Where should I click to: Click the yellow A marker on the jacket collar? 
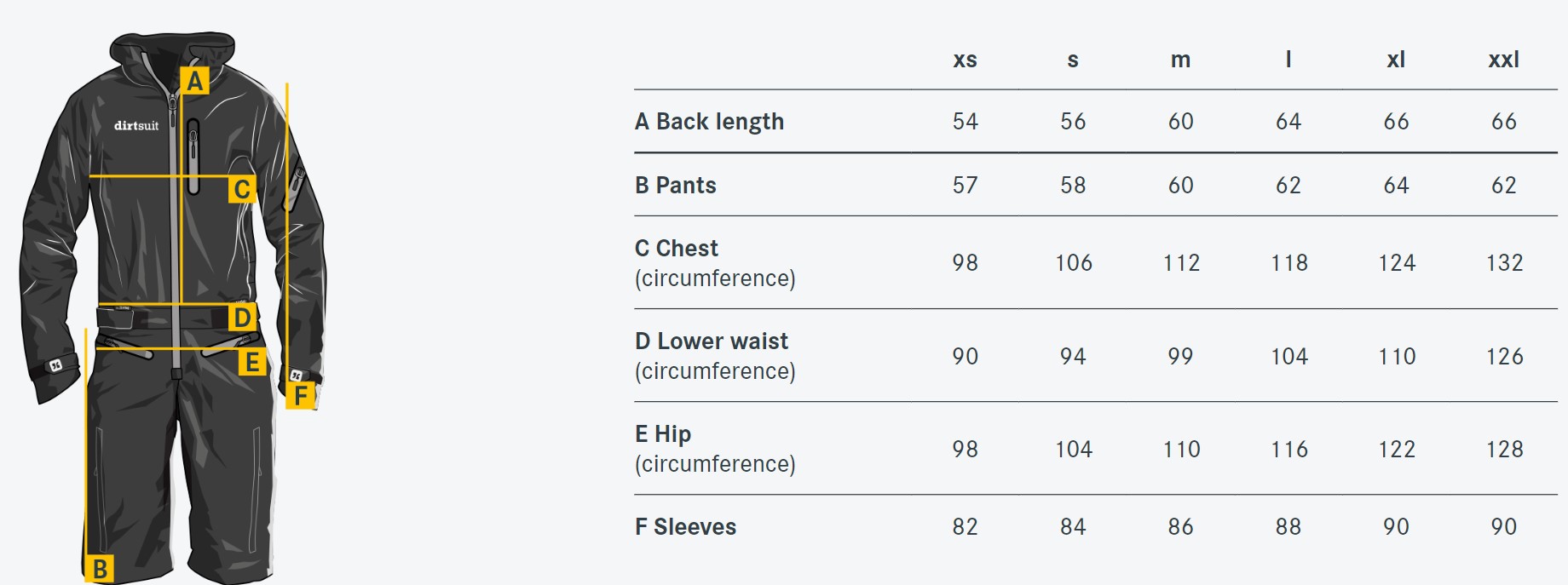click(x=195, y=81)
